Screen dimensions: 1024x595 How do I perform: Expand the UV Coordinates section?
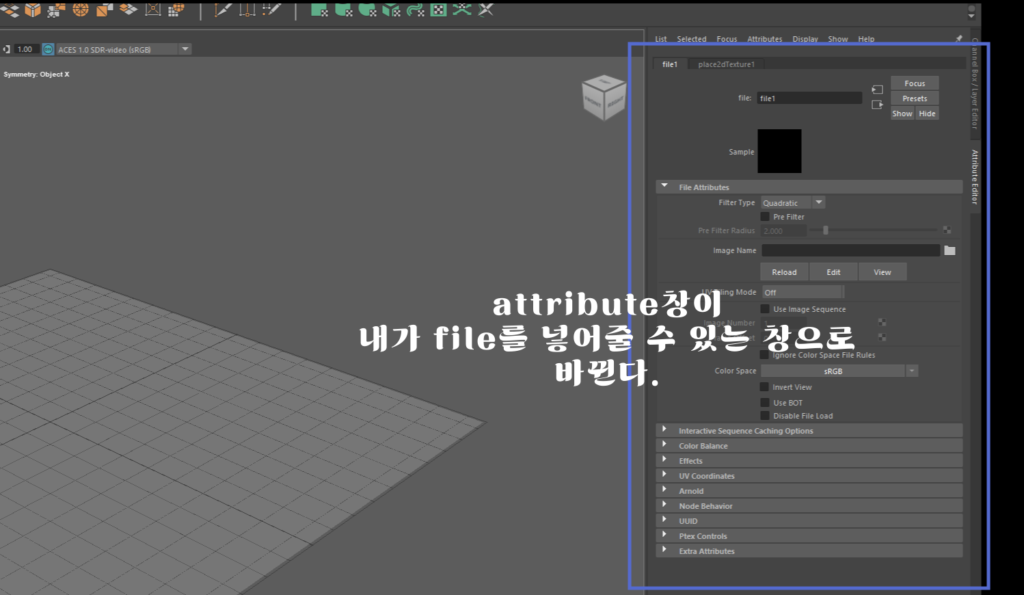(809, 476)
